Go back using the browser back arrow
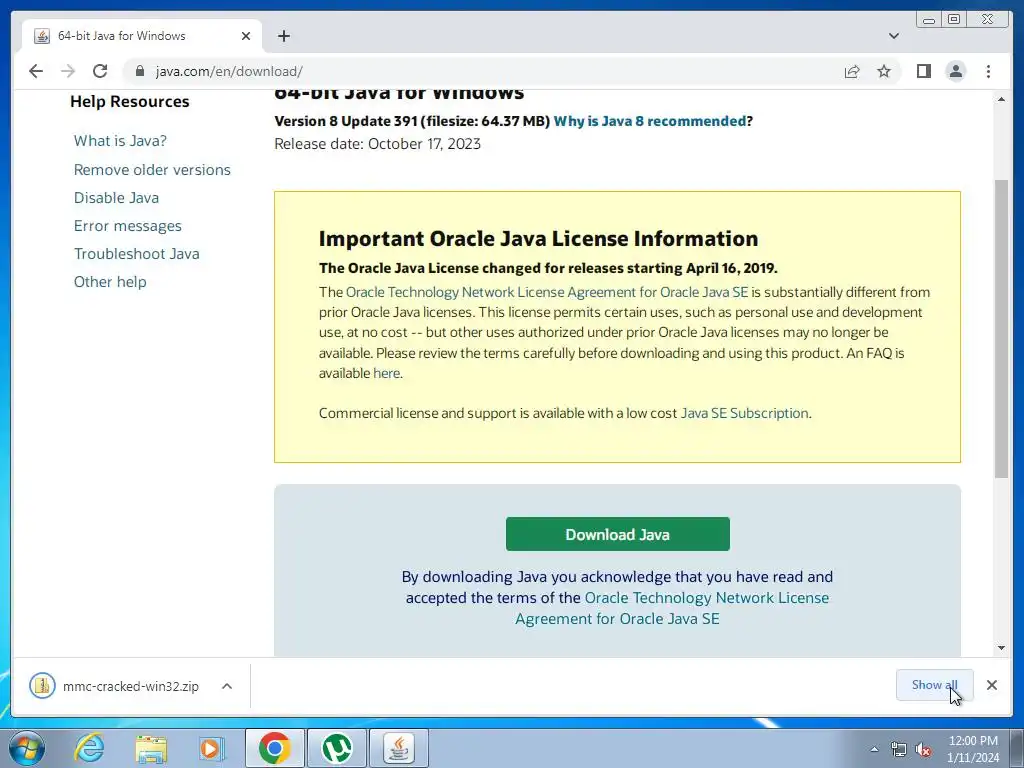Image resolution: width=1024 pixels, height=768 pixels. (36, 71)
